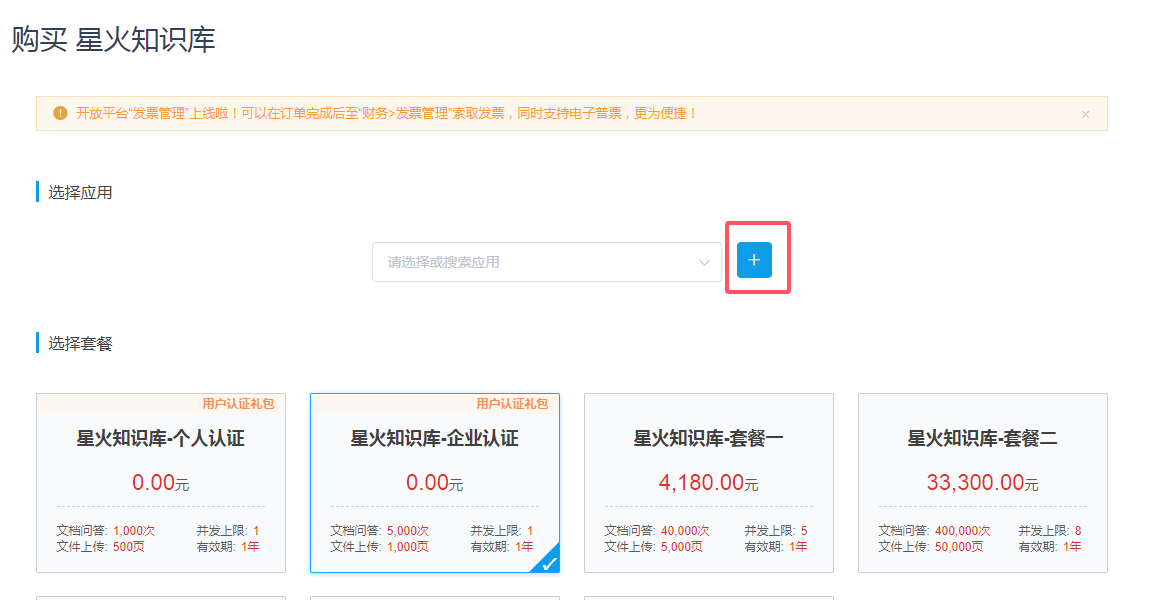Choose the 星火知识库-套餐二 package
Viewport: 1154px width, 600px height.
[983, 483]
